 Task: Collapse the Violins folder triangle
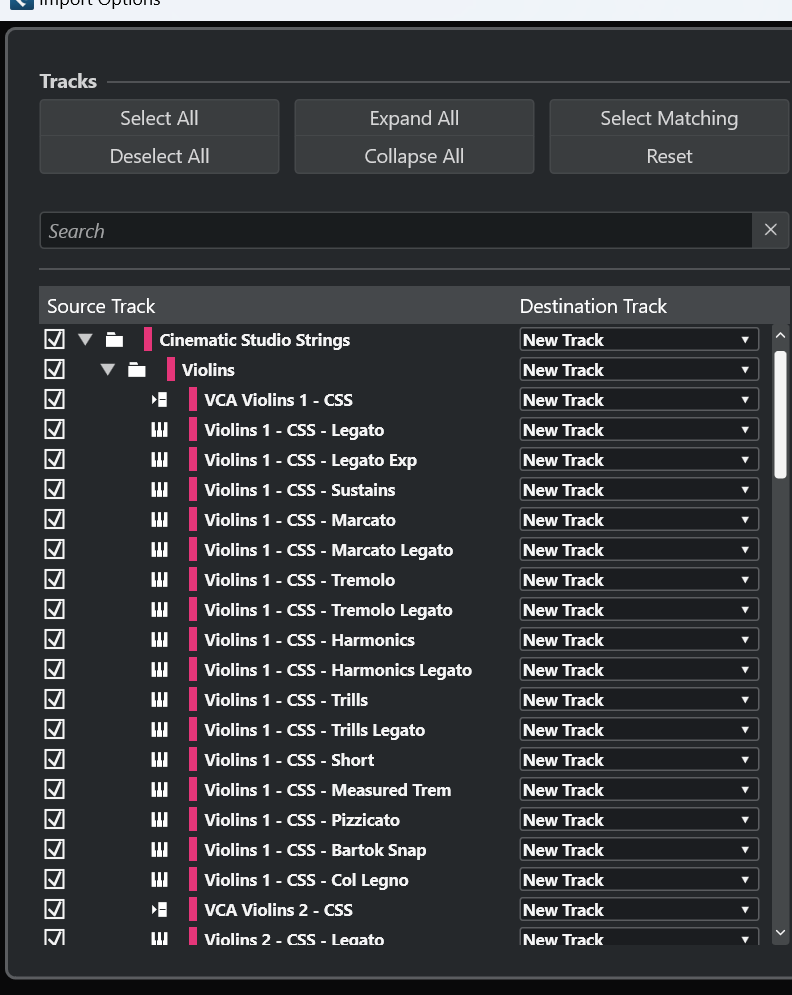[x=107, y=369]
